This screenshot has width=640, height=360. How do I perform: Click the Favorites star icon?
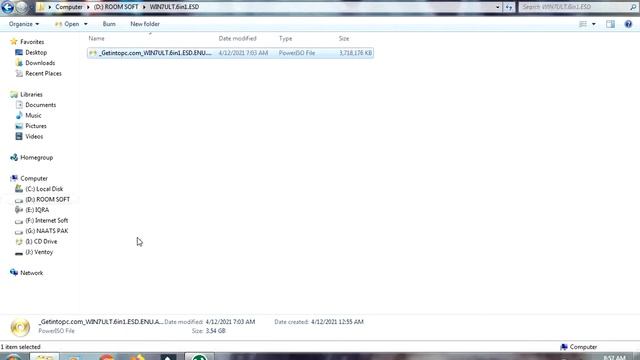coord(14,42)
